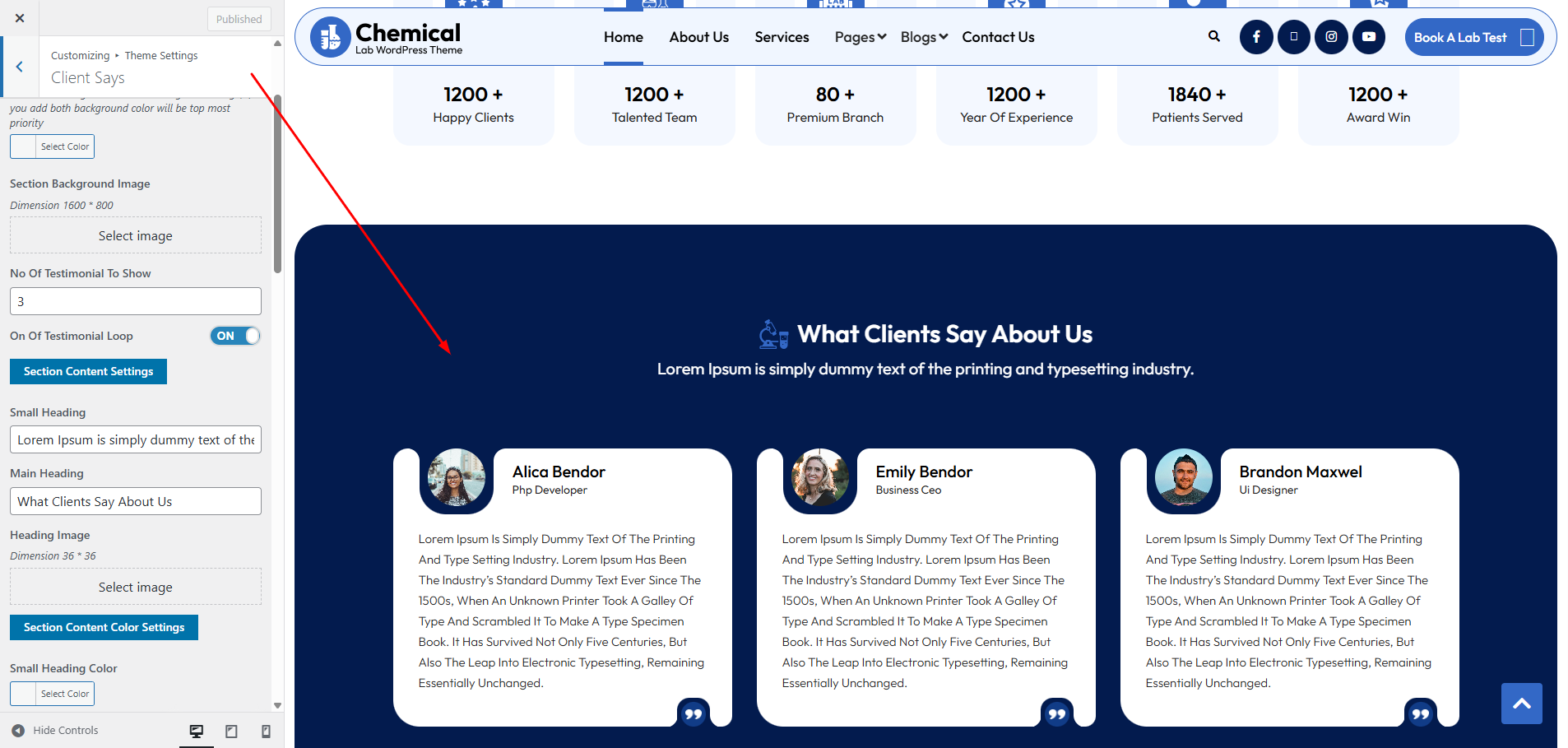
Task: Click the back arrow to exit Client Says
Action: [19, 67]
